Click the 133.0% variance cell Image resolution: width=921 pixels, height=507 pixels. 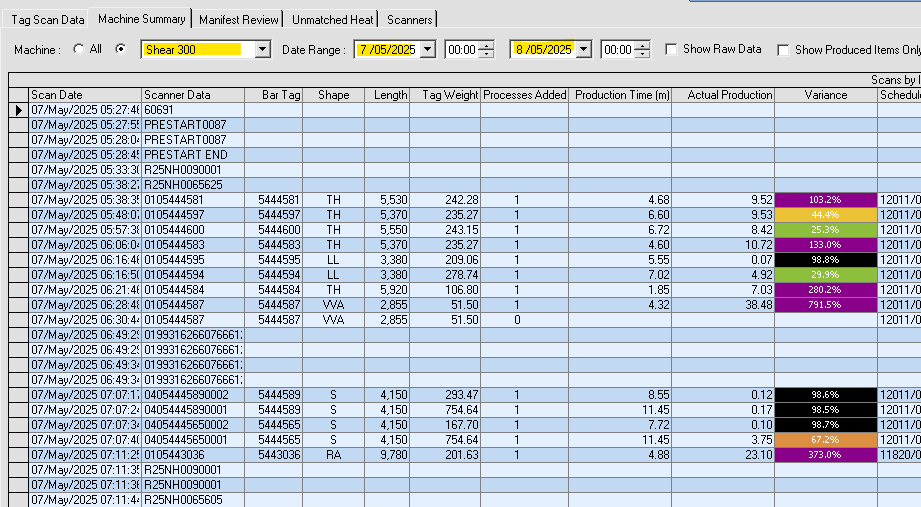(826, 245)
